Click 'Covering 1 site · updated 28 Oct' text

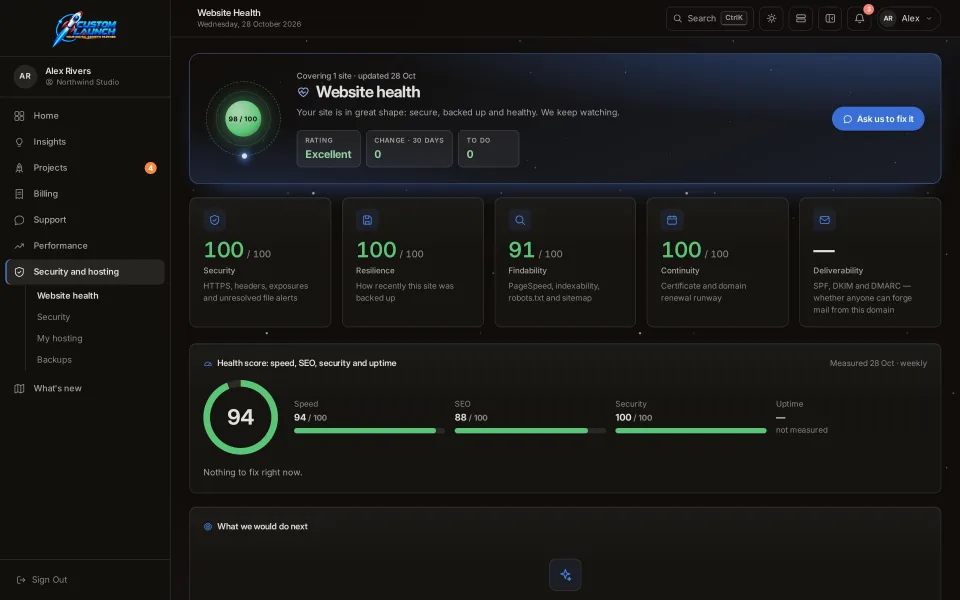356,76
